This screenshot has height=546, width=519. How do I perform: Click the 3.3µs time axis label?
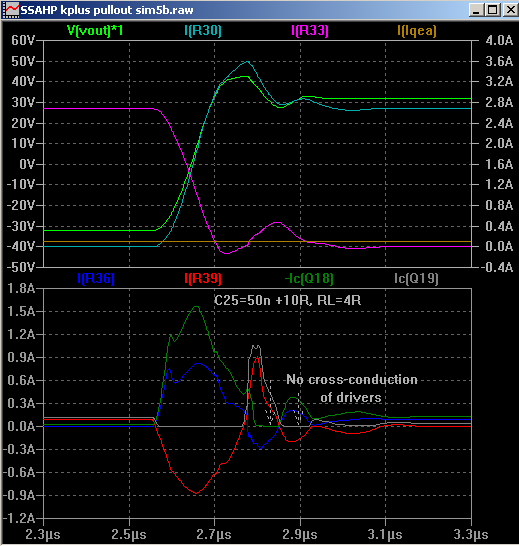pos(471,535)
